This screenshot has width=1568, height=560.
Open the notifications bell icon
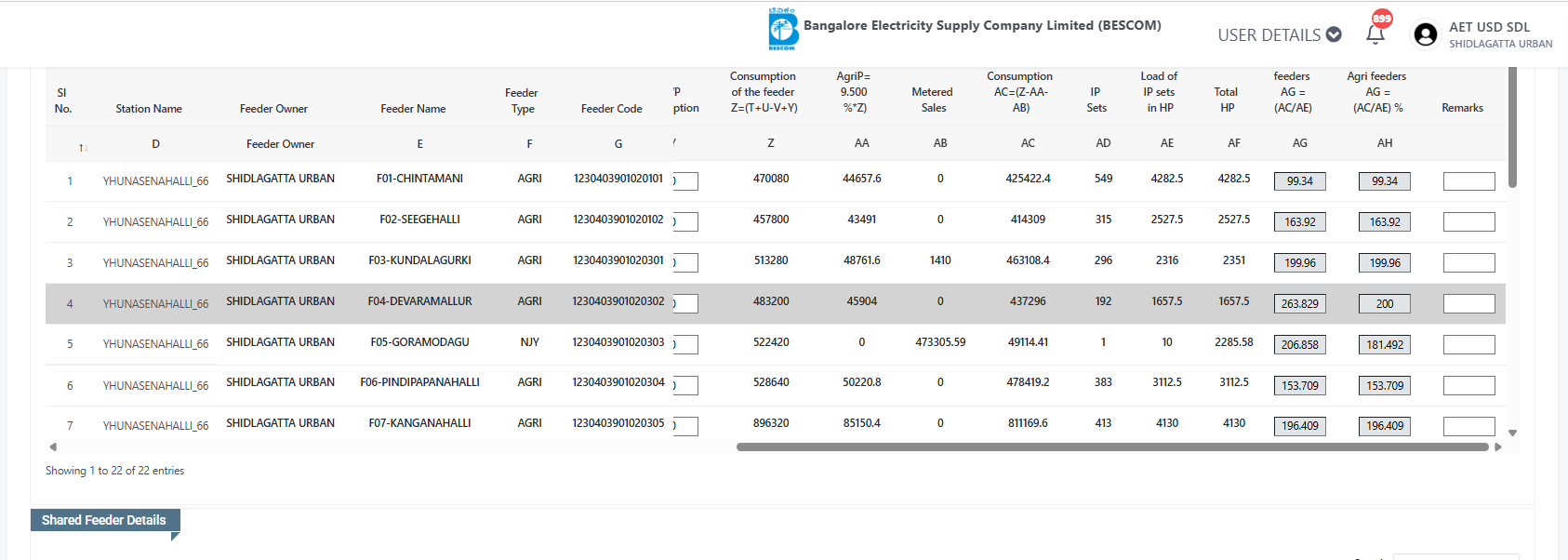click(x=1375, y=34)
